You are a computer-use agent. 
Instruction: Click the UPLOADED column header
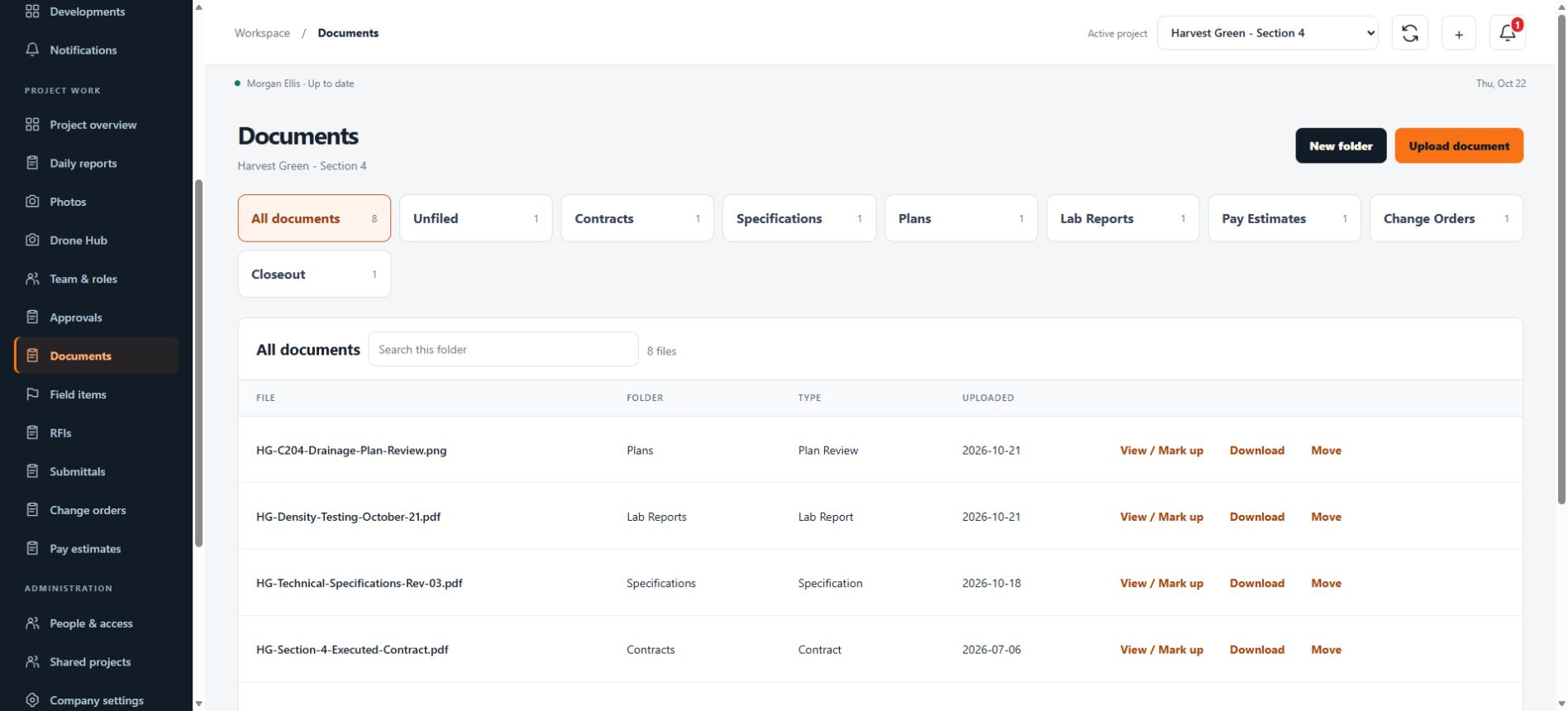tap(988, 398)
